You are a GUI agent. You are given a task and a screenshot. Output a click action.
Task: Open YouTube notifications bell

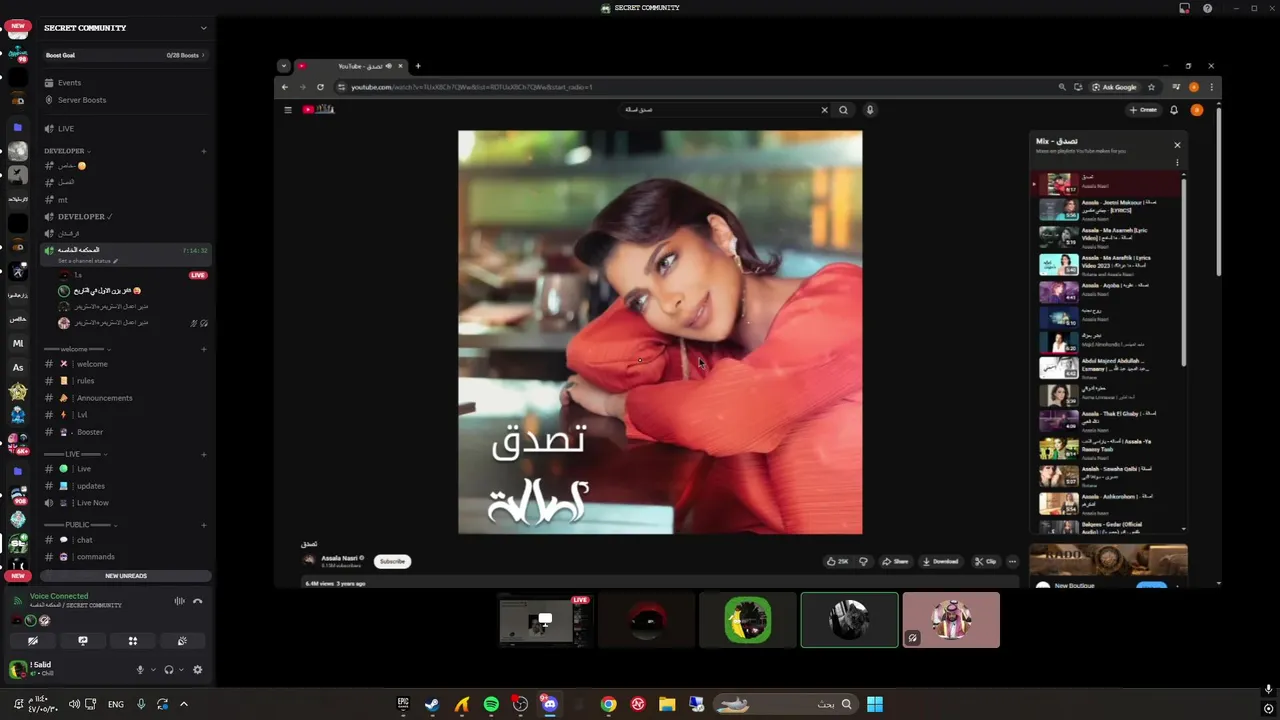[1174, 110]
